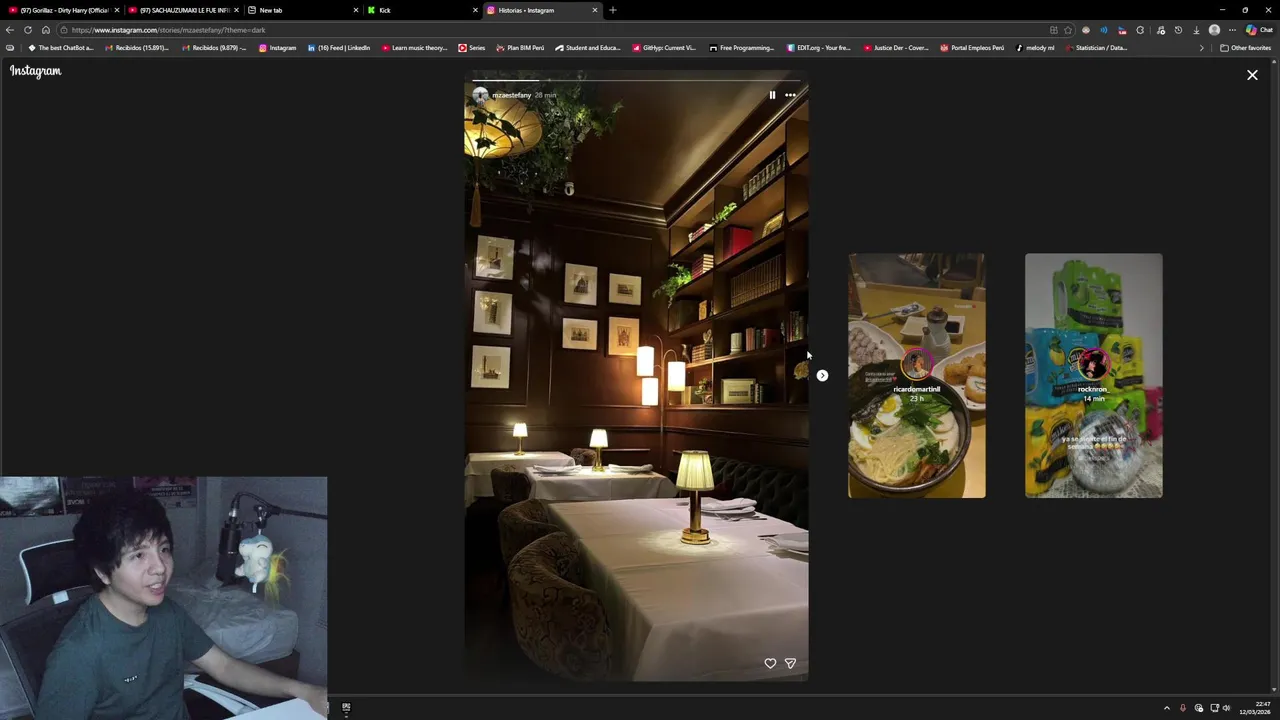The image size is (1280, 720).
Task: Open the Series bookmark
Action: [x=471, y=48]
